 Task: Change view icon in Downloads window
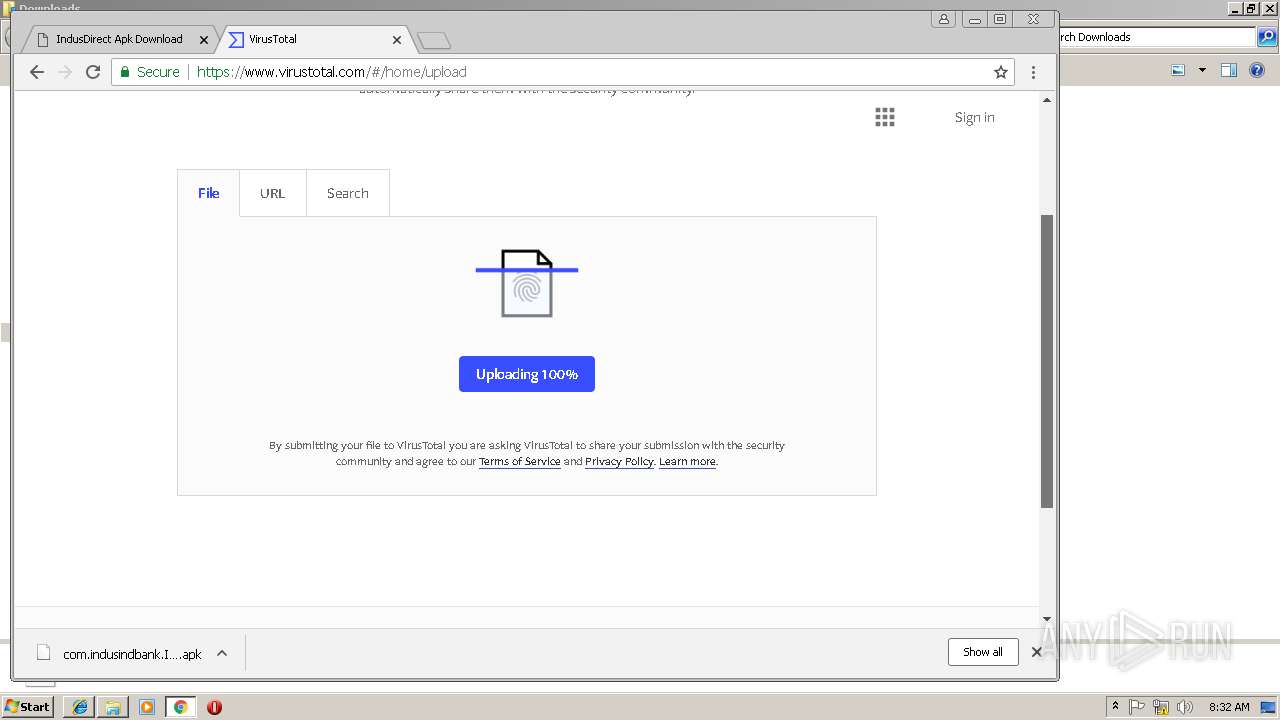click(1178, 70)
